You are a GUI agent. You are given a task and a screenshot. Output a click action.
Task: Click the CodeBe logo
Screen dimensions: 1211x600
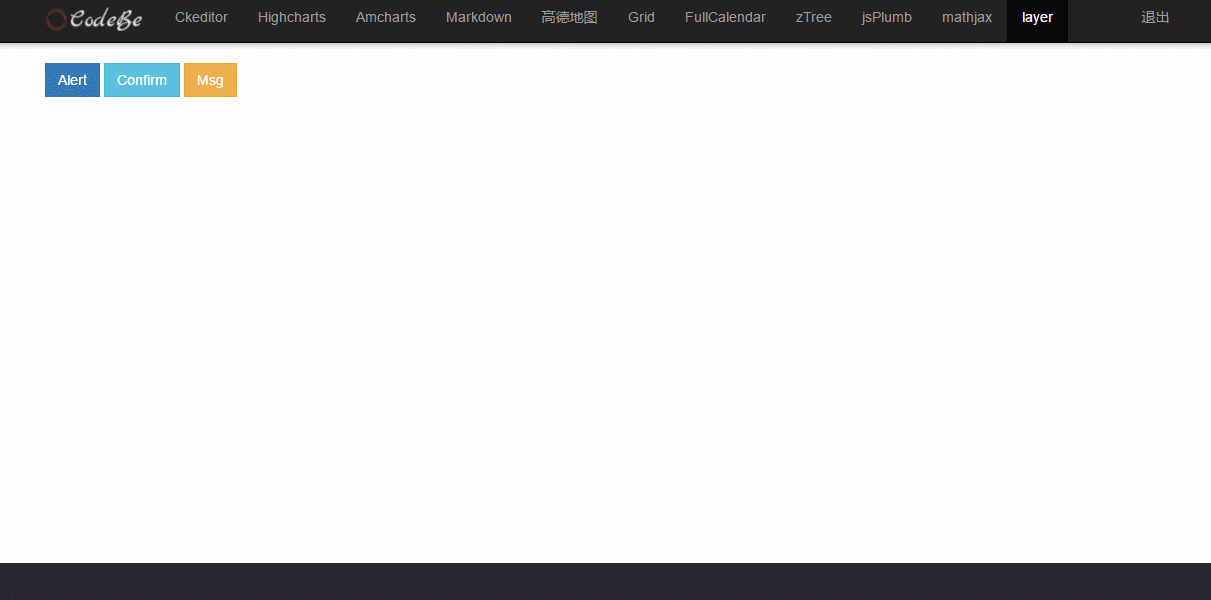[x=94, y=18]
